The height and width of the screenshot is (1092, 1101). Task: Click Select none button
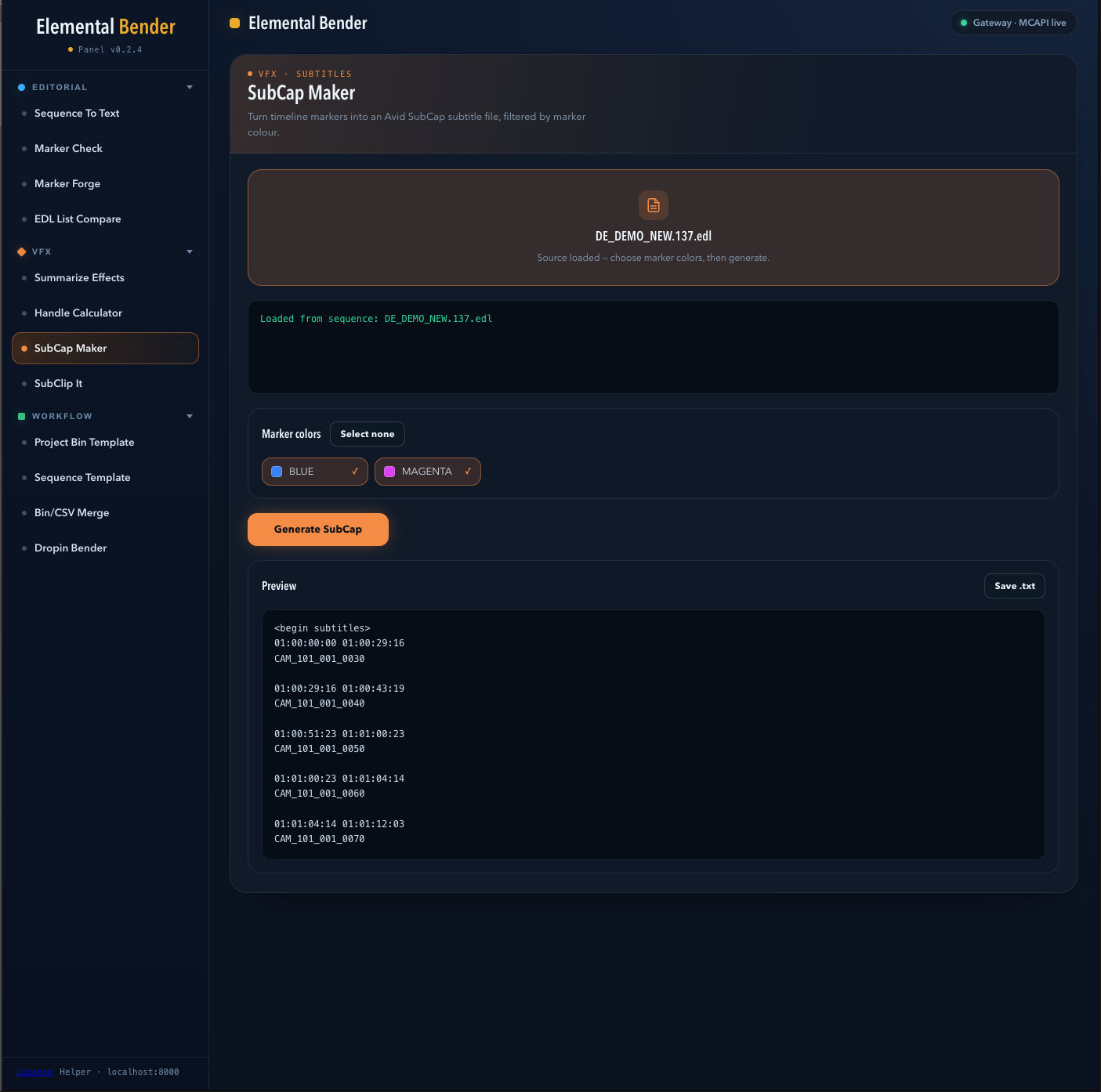pyautogui.click(x=368, y=434)
